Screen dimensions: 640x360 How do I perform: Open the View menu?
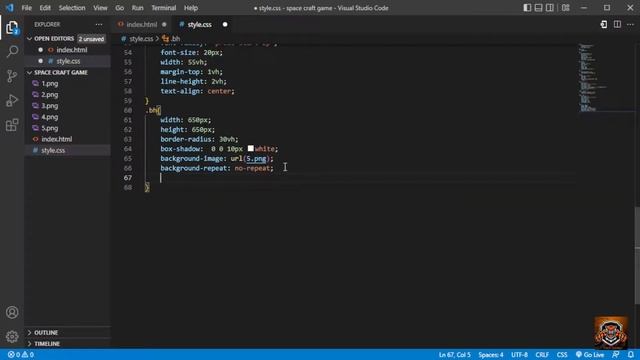(x=100, y=8)
